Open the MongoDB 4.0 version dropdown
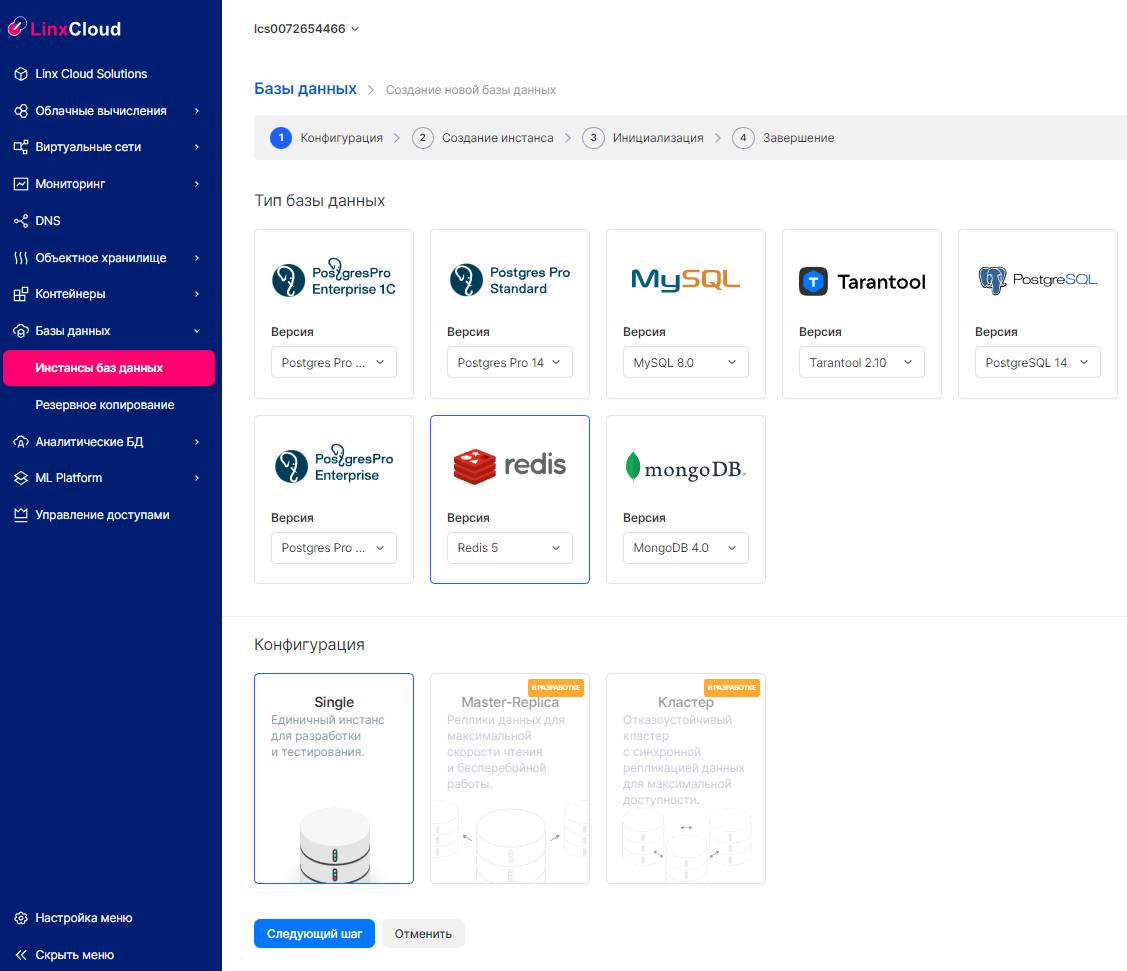 pyautogui.click(x=686, y=548)
